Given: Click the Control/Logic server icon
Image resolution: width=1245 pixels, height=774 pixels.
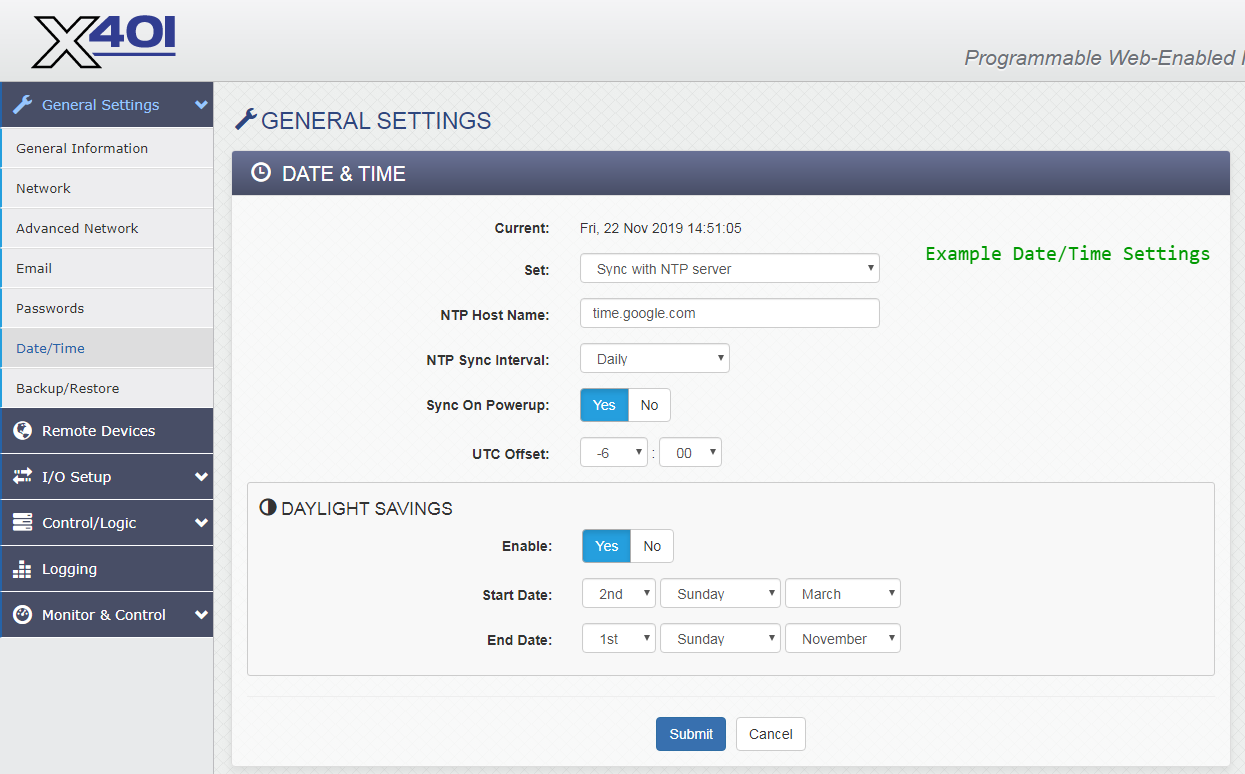Looking at the screenshot, I should [22, 523].
